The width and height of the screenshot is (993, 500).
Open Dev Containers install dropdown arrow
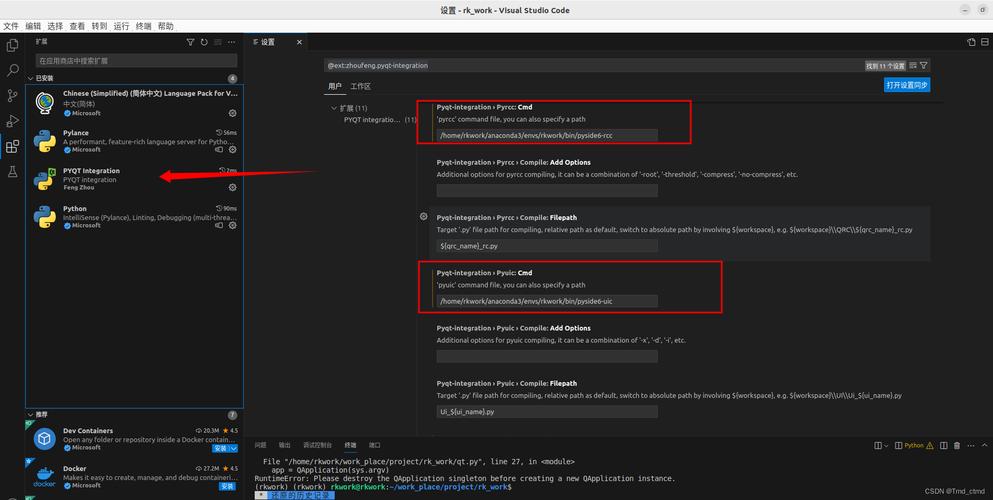point(234,448)
